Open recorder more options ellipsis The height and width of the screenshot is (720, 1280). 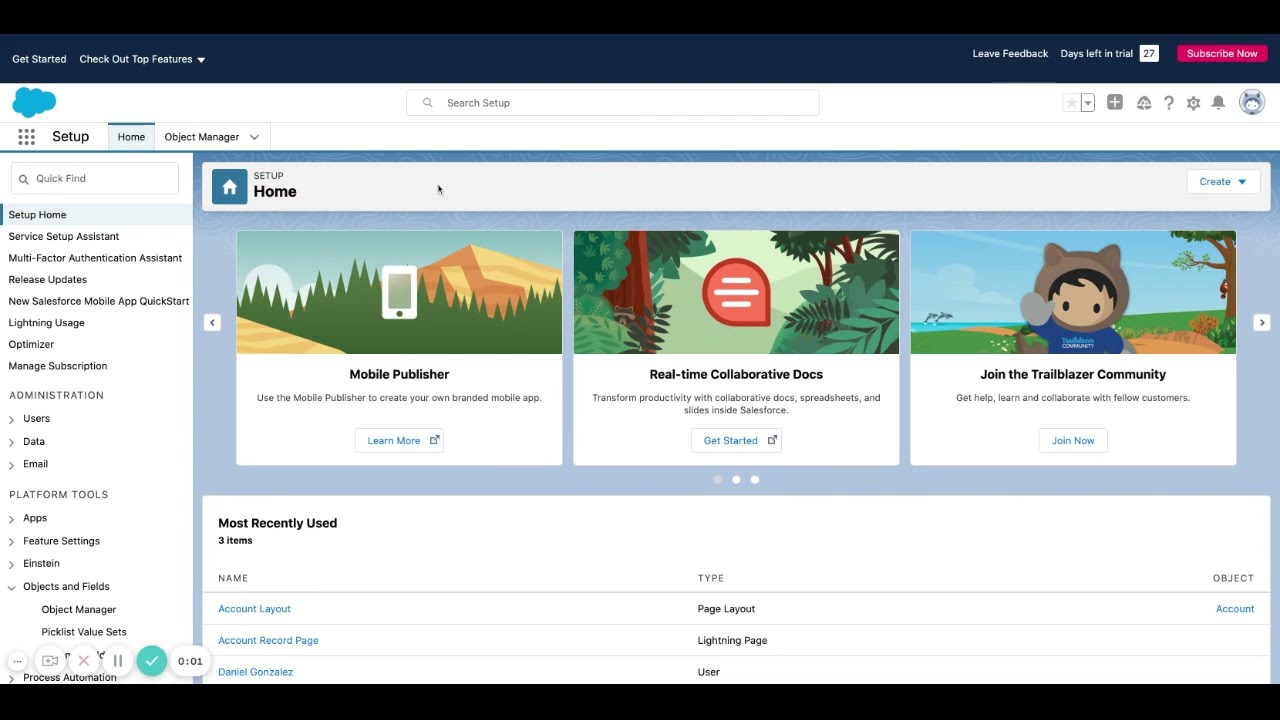click(17, 661)
